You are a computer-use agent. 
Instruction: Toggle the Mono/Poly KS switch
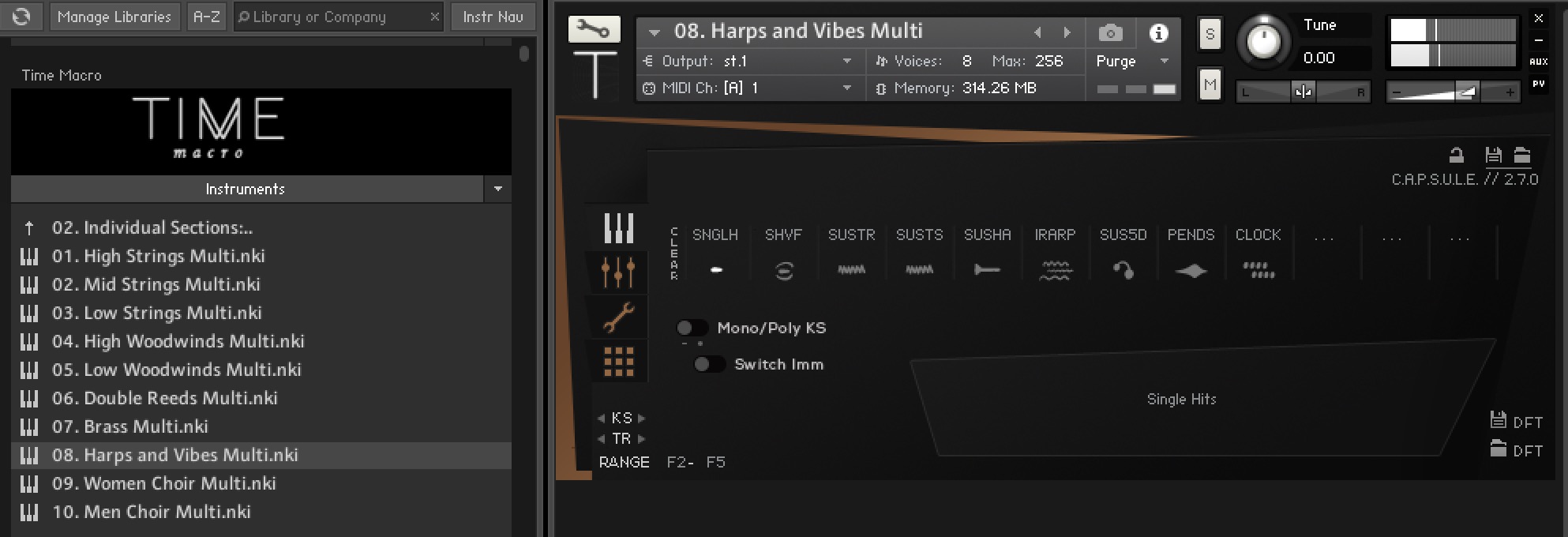pos(692,327)
